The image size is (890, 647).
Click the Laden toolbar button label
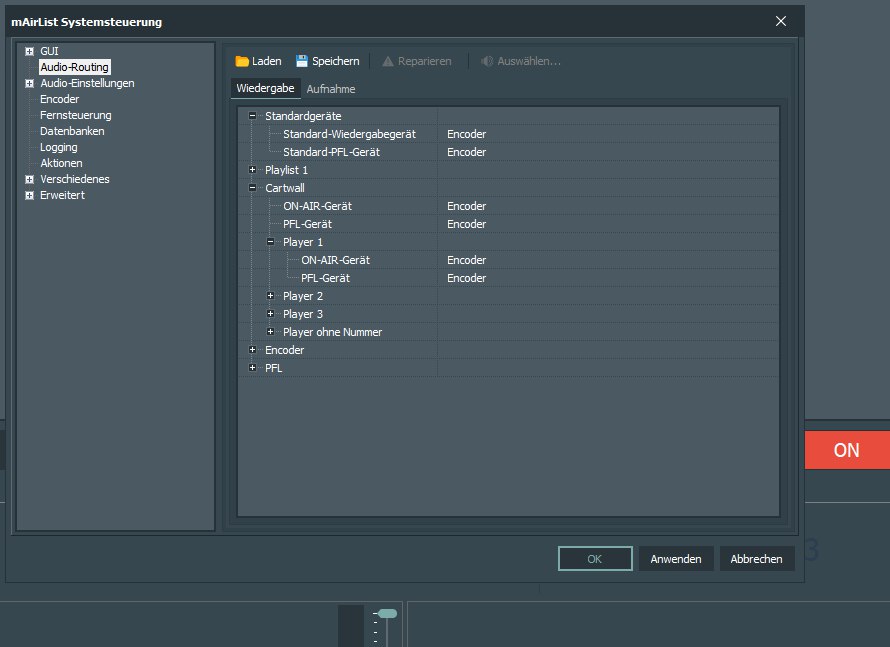267,61
